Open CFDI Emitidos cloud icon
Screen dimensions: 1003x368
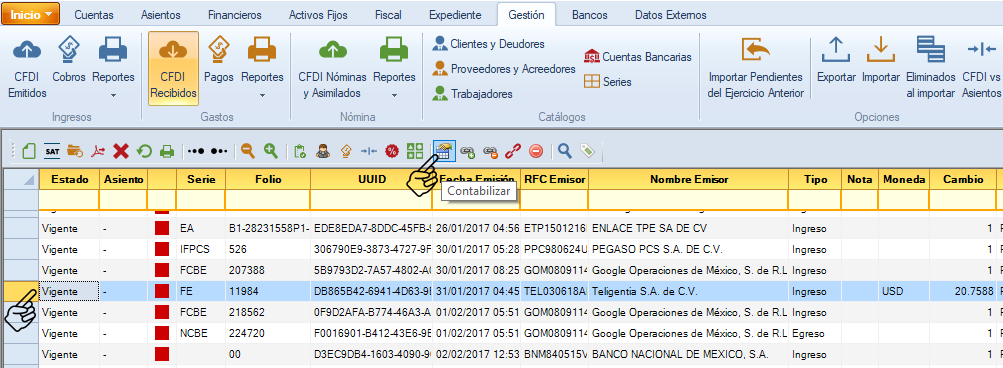[27, 49]
